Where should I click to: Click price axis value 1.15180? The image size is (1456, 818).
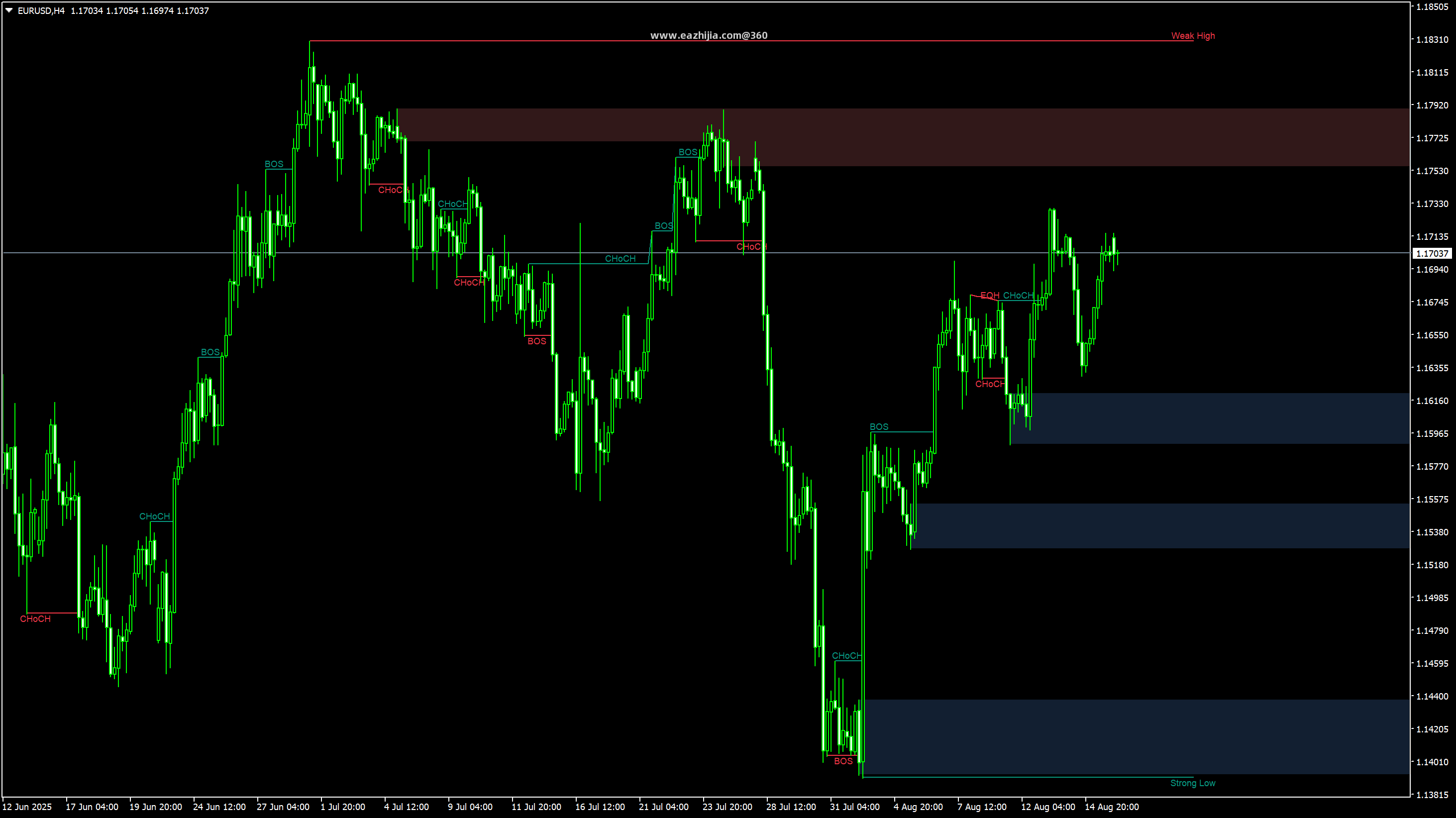(1432, 565)
